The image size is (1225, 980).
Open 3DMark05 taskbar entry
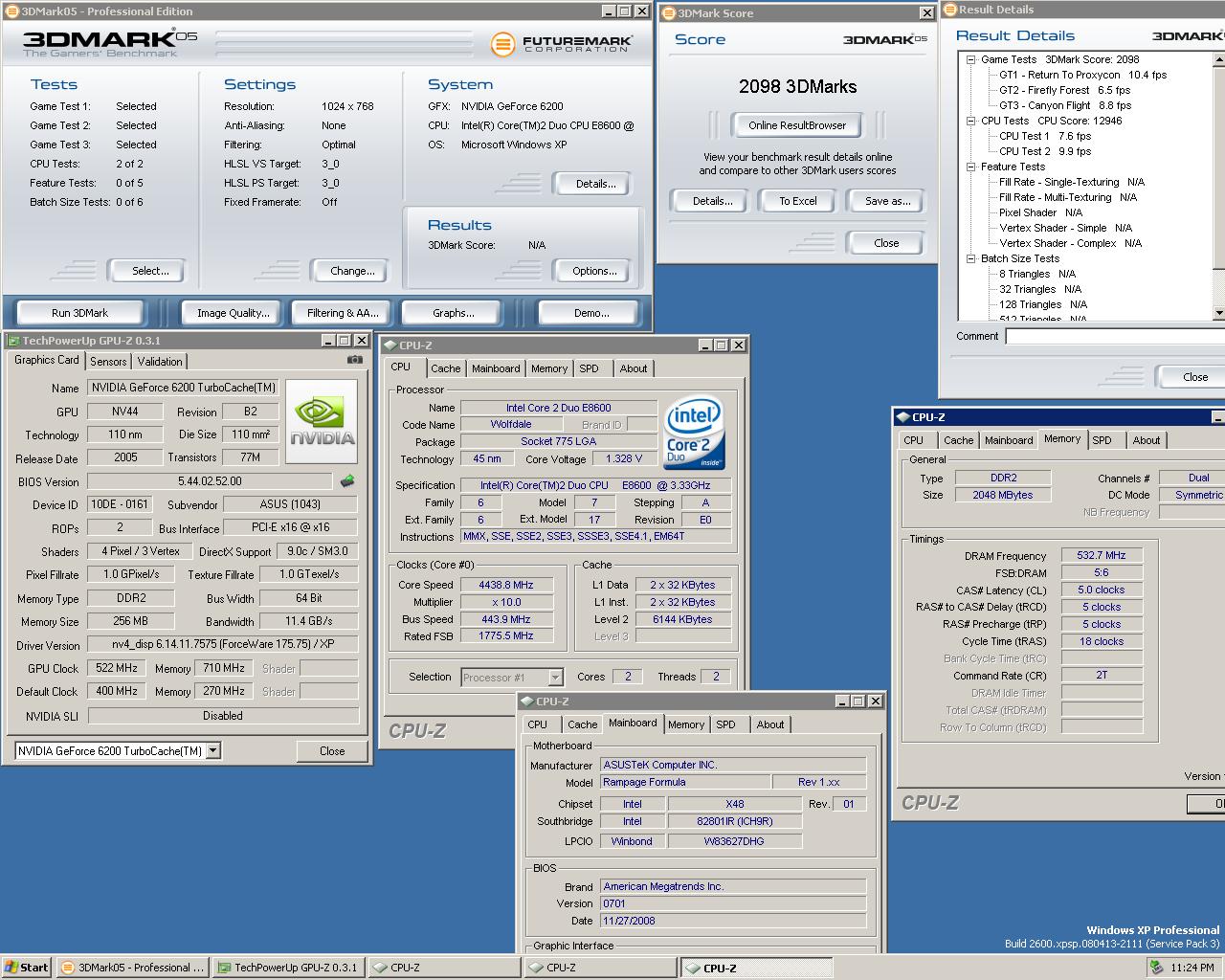tap(131, 968)
